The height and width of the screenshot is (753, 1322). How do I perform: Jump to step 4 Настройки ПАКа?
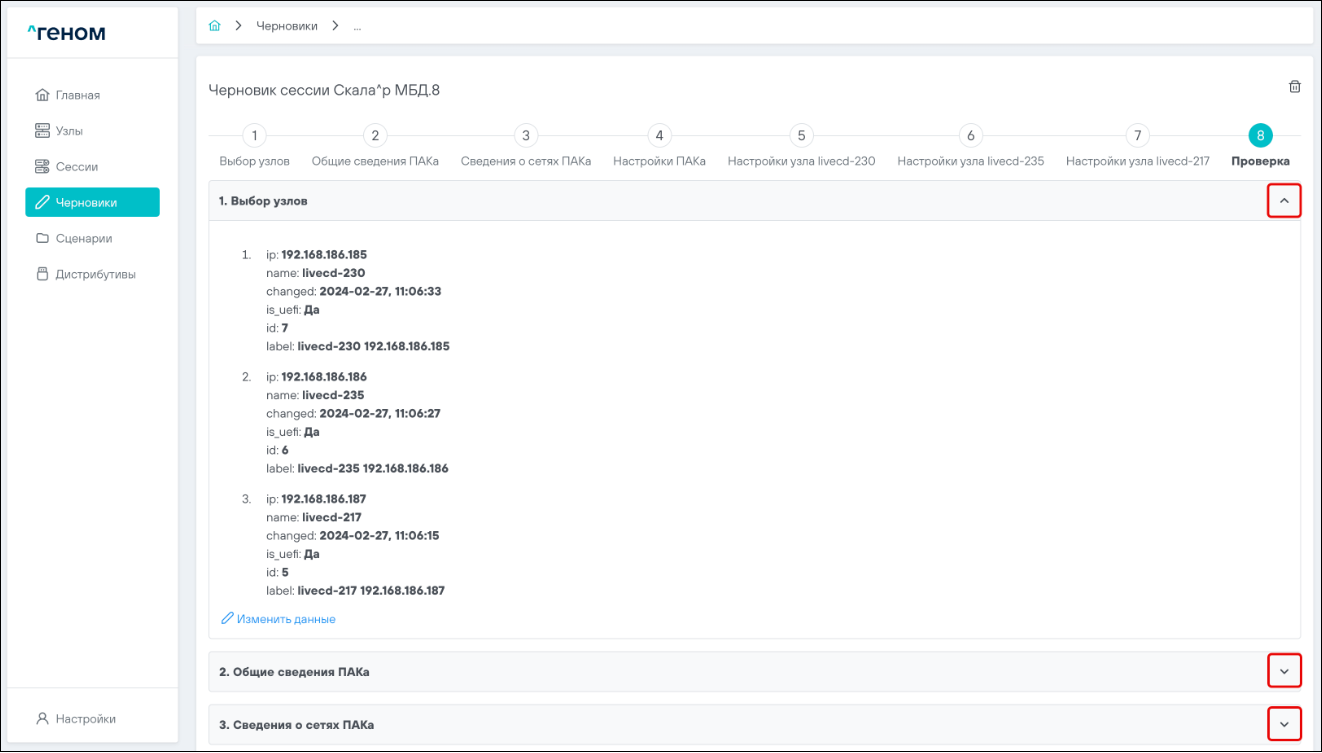coord(658,136)
